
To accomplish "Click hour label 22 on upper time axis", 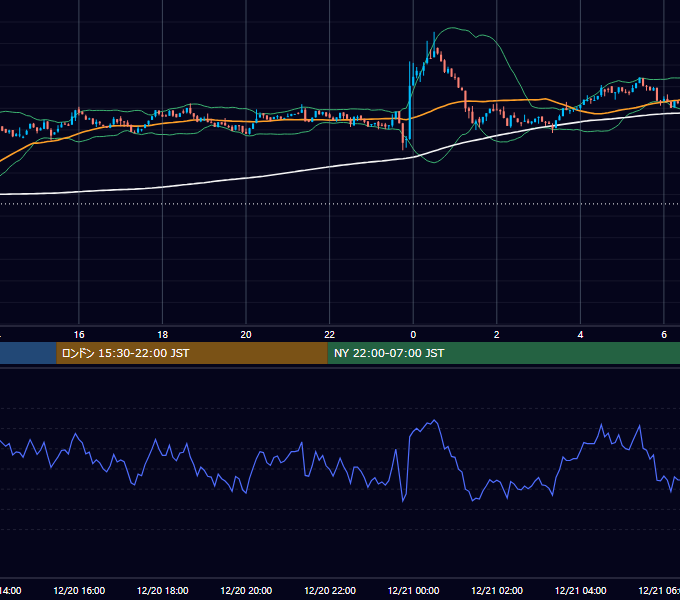I will coord(330,335).
